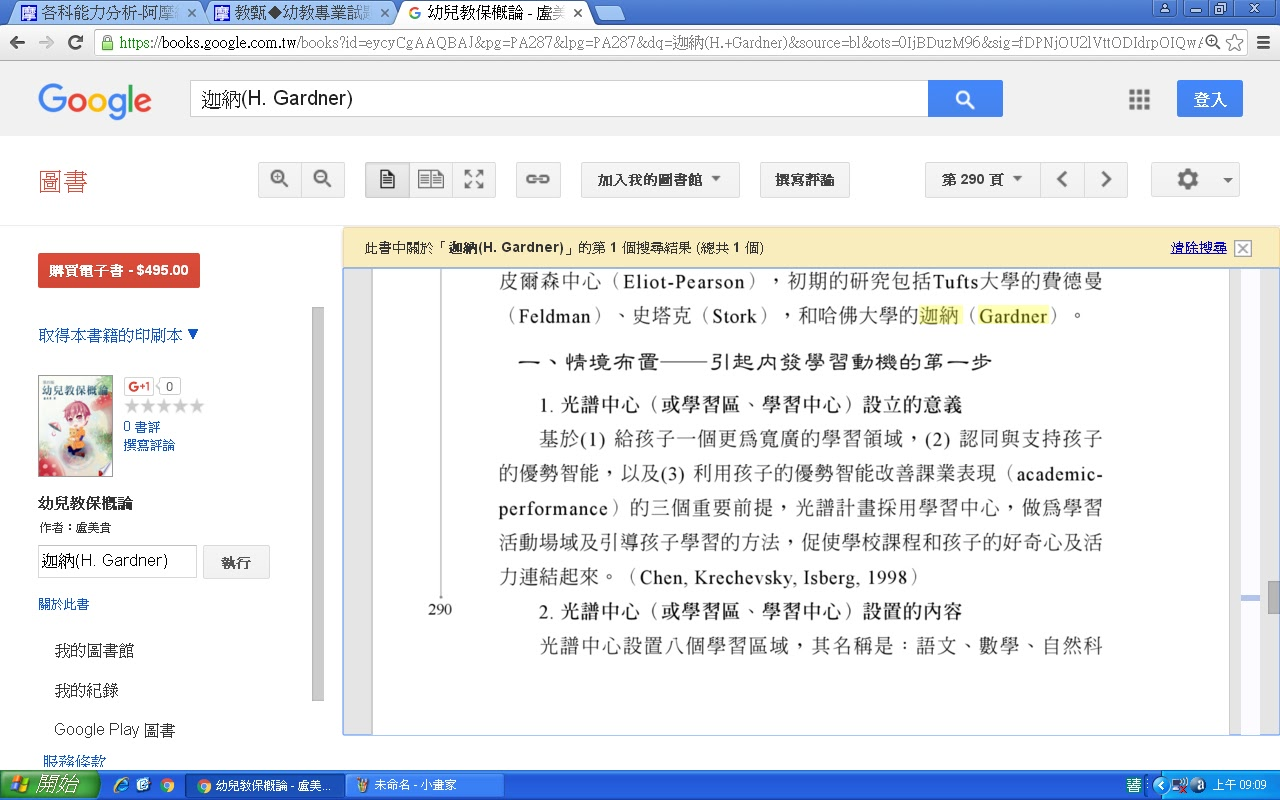The image size is (1280, 800).
Task: Switch to single page view
Action: point(387,180)
